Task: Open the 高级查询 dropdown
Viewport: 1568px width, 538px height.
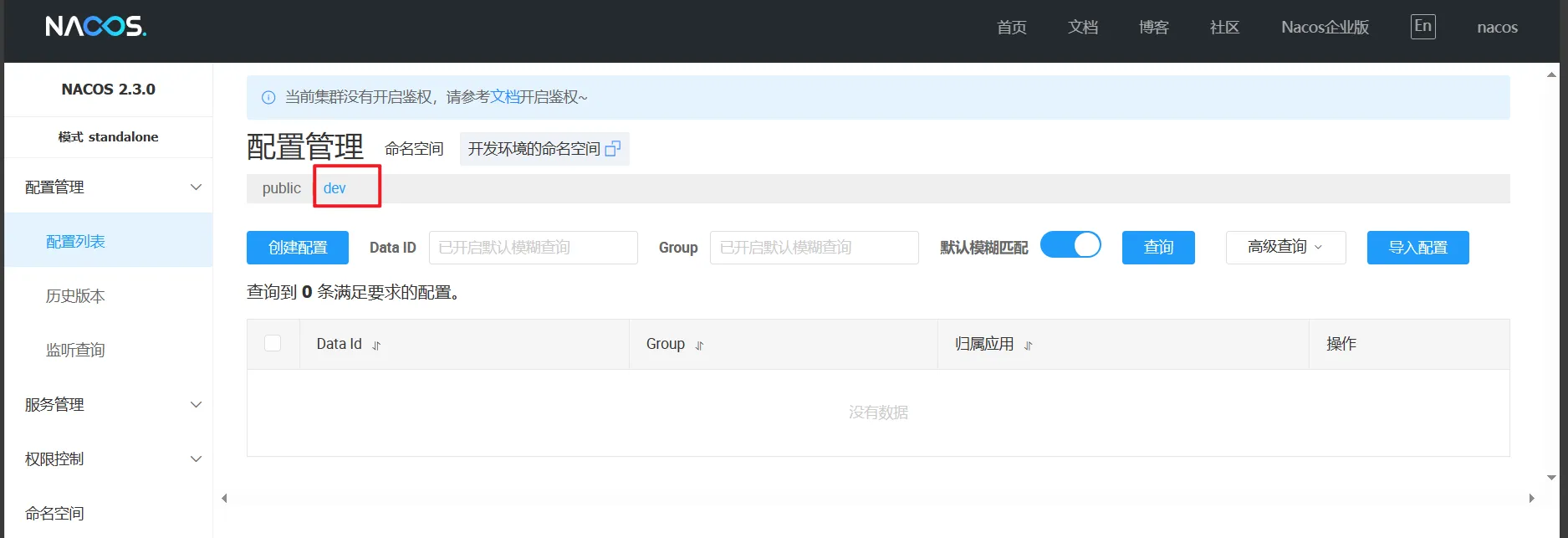Action: click(1285, 248)
